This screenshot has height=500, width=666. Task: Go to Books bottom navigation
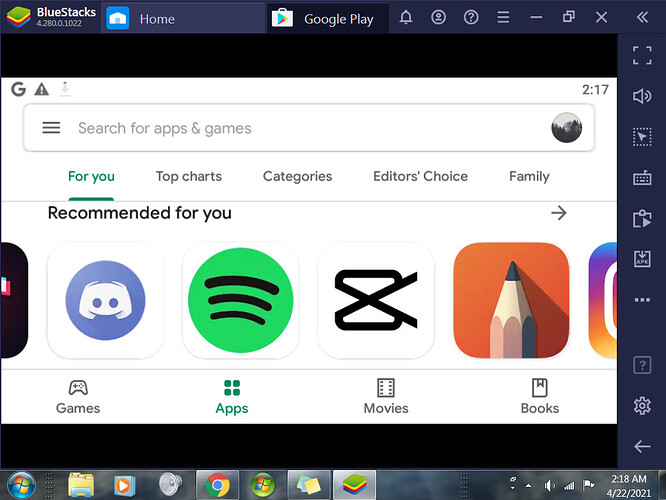tap(540, 397)
